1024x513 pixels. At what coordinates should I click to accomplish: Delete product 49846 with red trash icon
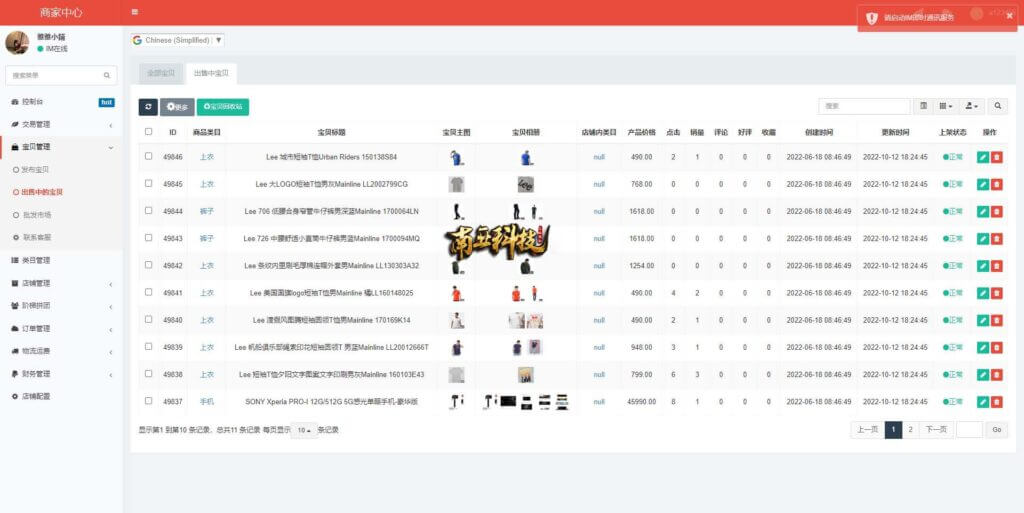pyautogui.click(x=997, y=157)
